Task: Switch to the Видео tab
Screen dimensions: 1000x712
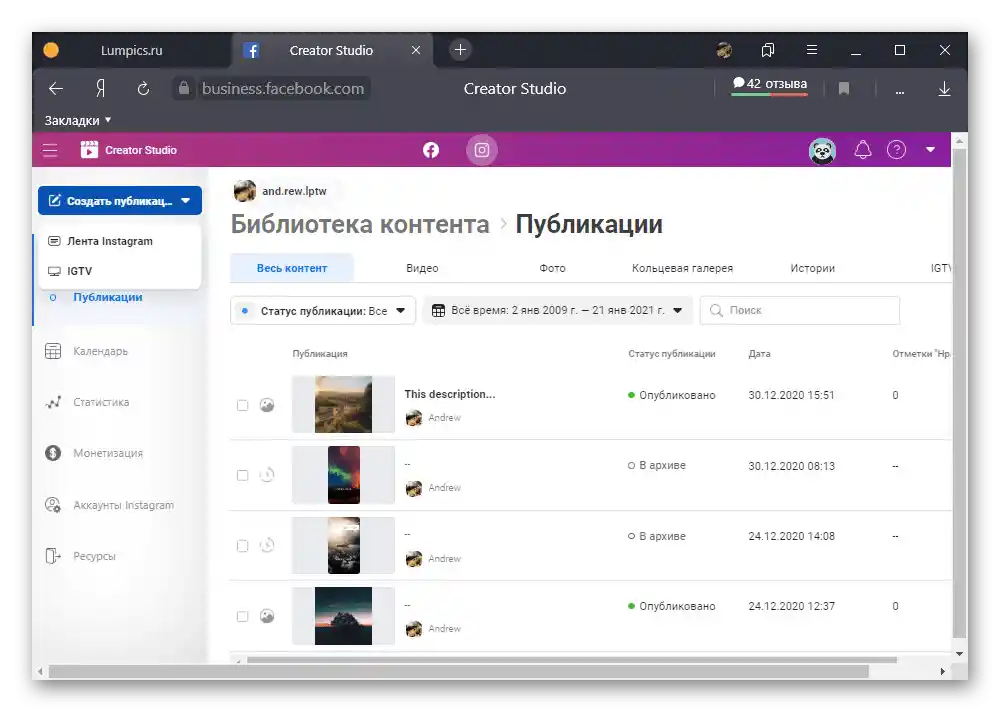Action: (x=422, y=268)
